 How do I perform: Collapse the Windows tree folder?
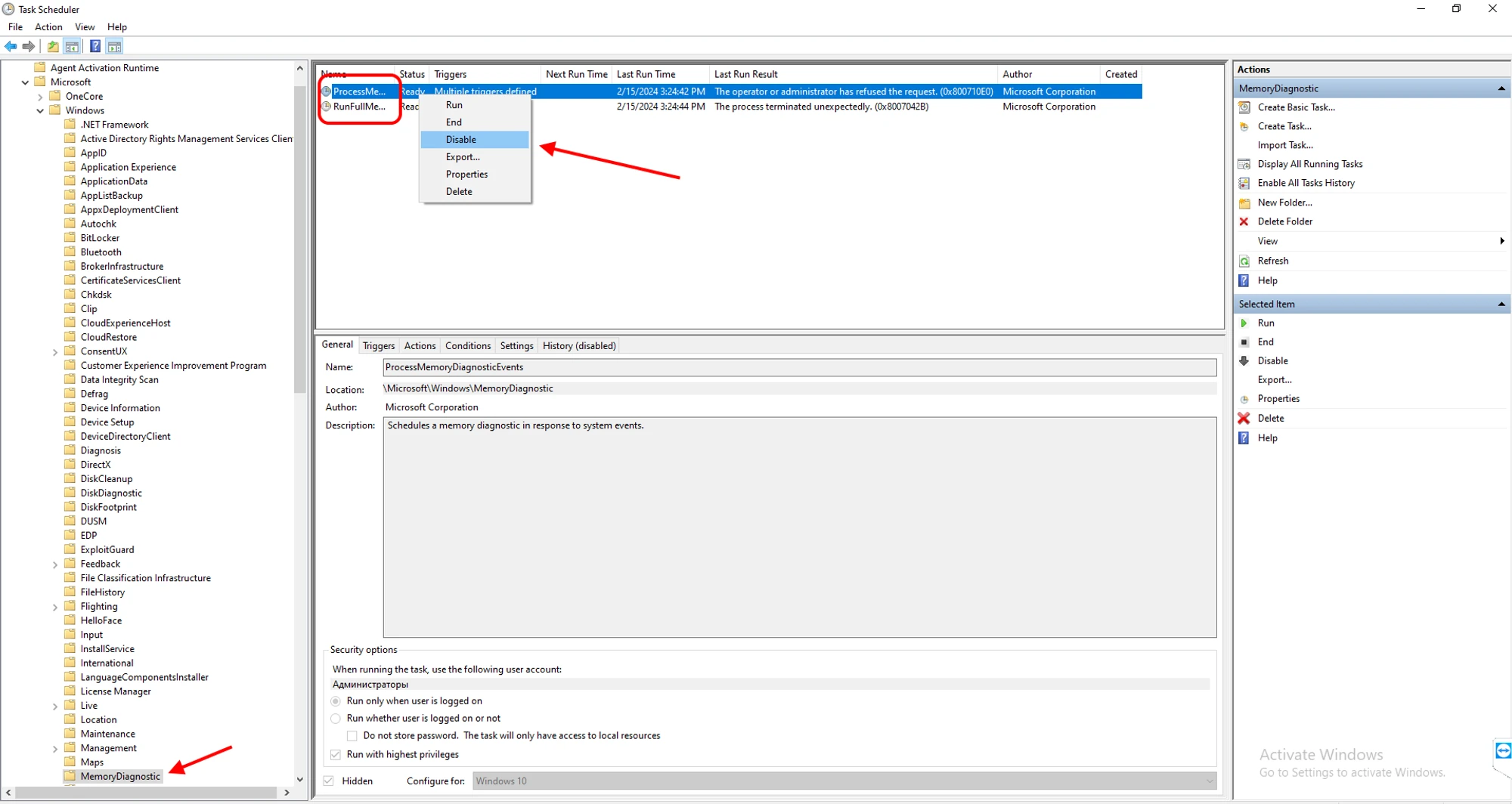40,111
